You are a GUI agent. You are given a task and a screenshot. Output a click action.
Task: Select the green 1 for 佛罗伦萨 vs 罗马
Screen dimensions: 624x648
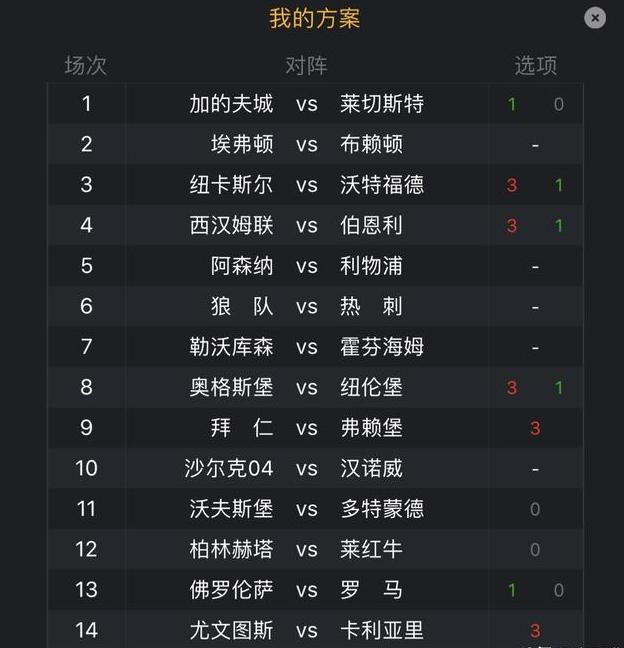512,590
